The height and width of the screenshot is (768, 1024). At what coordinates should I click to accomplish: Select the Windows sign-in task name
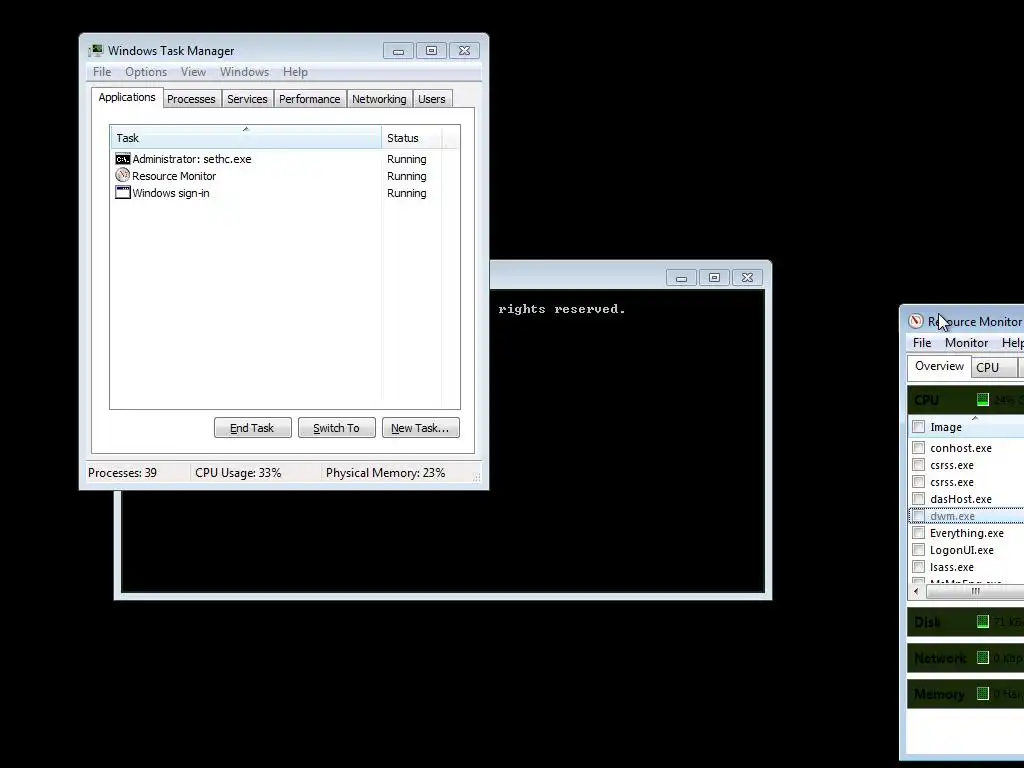(x=170, y=193)
